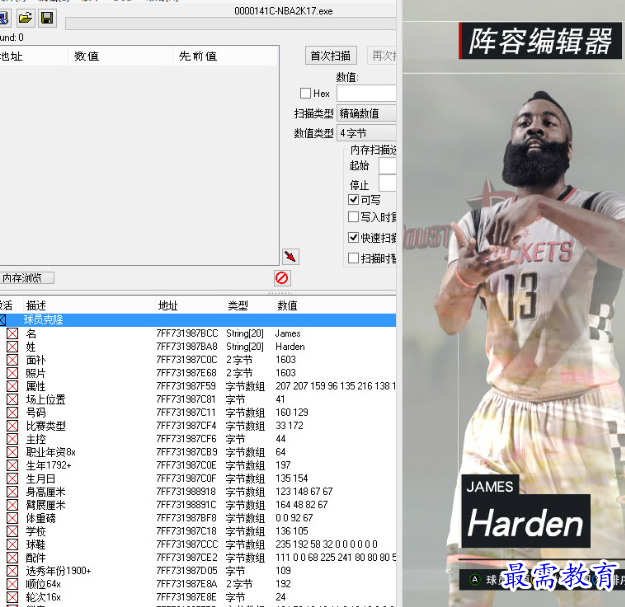Toggle active box for 轮次16x row
This screenshot has width=625, height=607.
pyautogui.click(x=12, y=597)
